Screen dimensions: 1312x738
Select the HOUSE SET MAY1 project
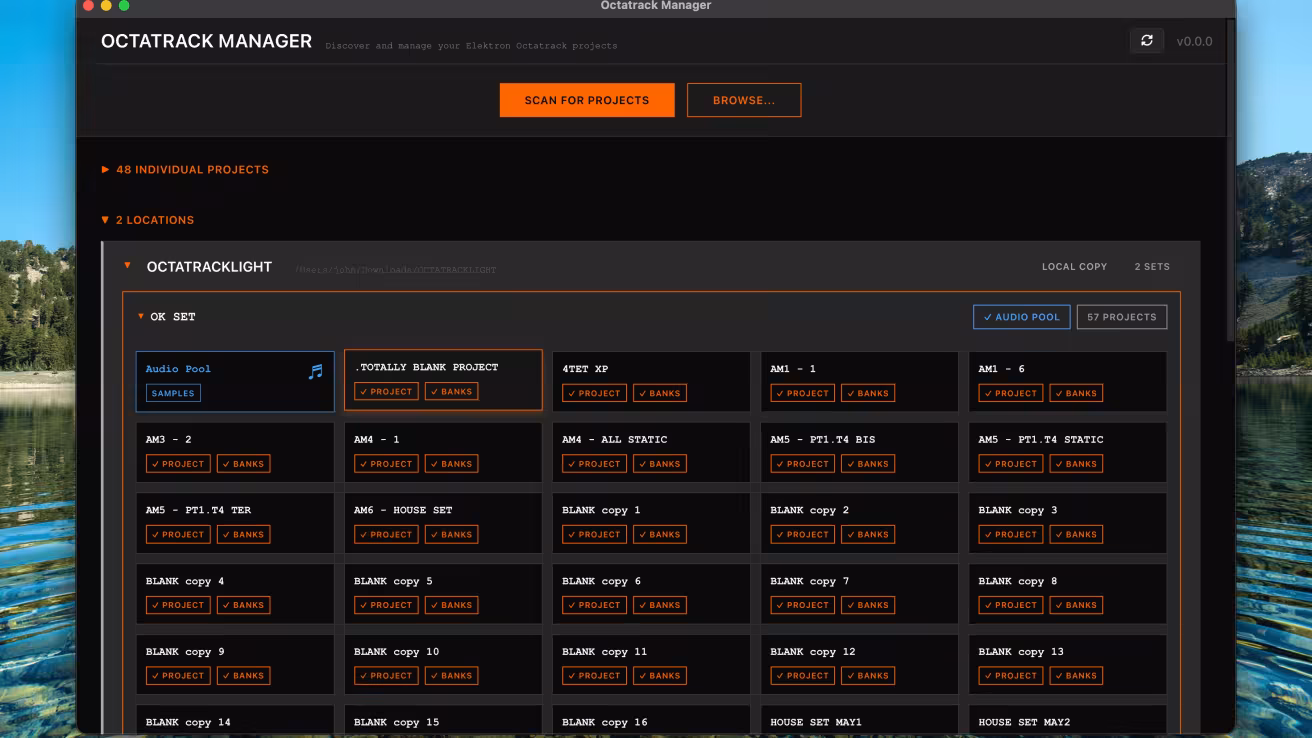tap(859, 721)
